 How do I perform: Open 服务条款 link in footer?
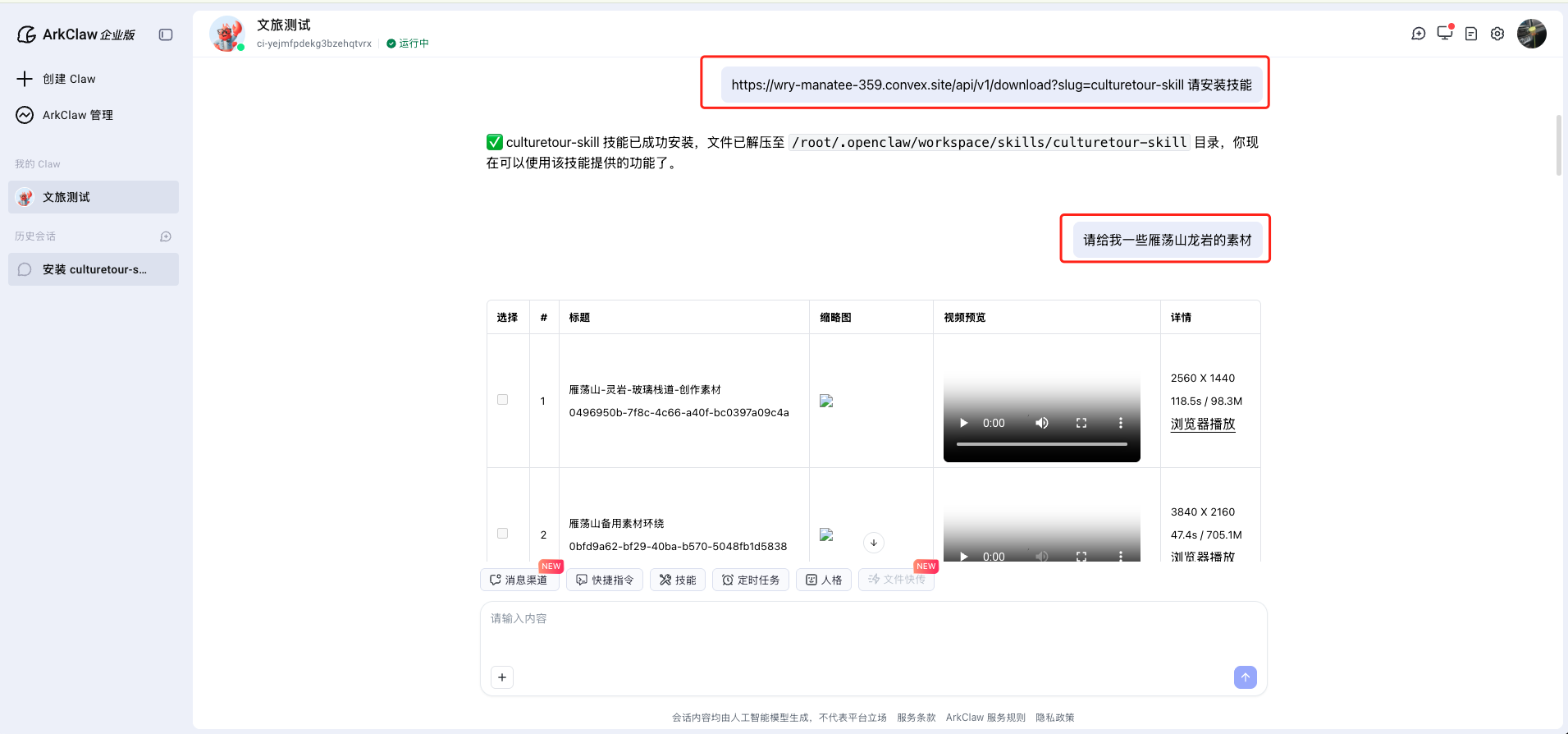tap(917, 718)
